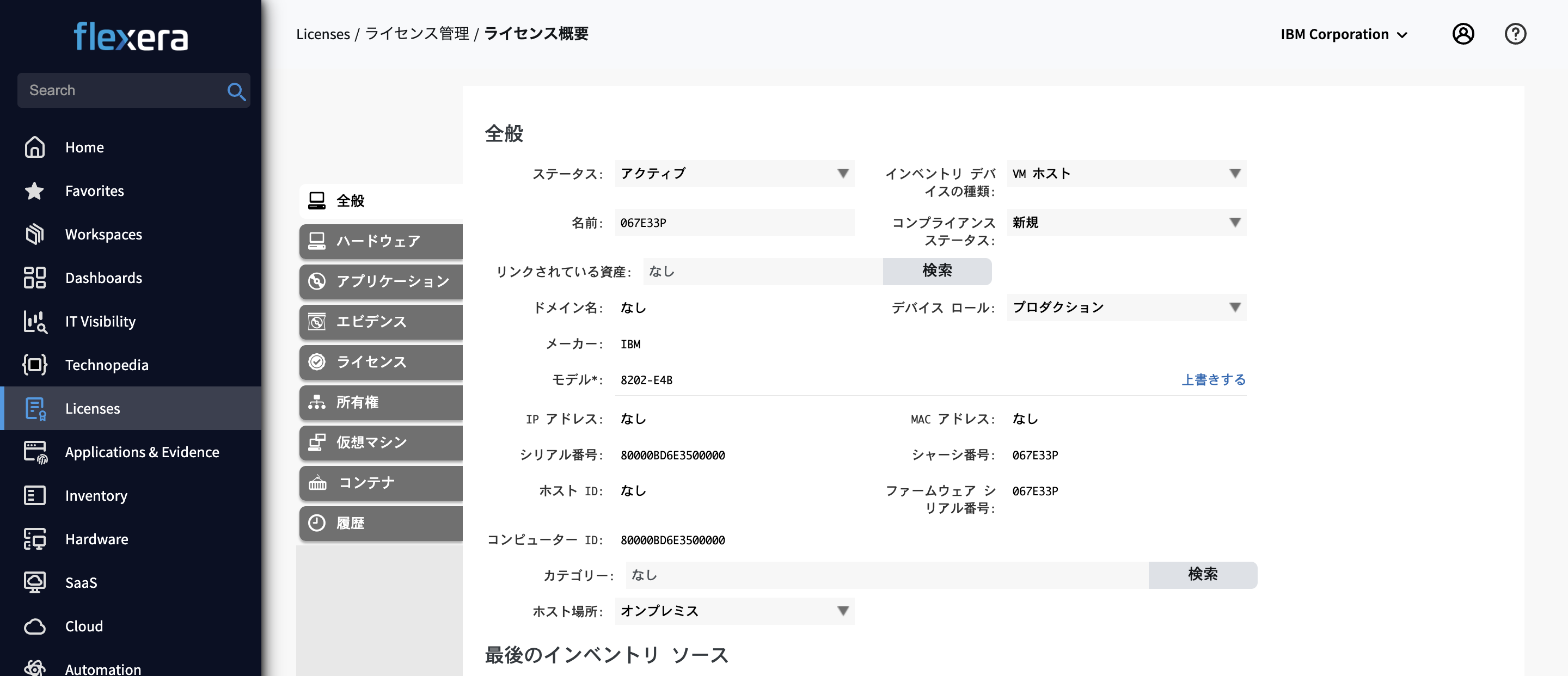This screenshot has height=676, width=1568.
Task: Open IT Visibility from the sidebar
Action: tap(100, 321)
